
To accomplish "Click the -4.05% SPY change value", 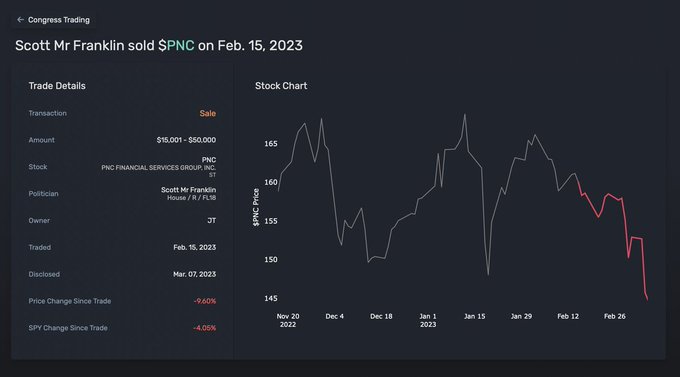I will [x=204, y=328].
